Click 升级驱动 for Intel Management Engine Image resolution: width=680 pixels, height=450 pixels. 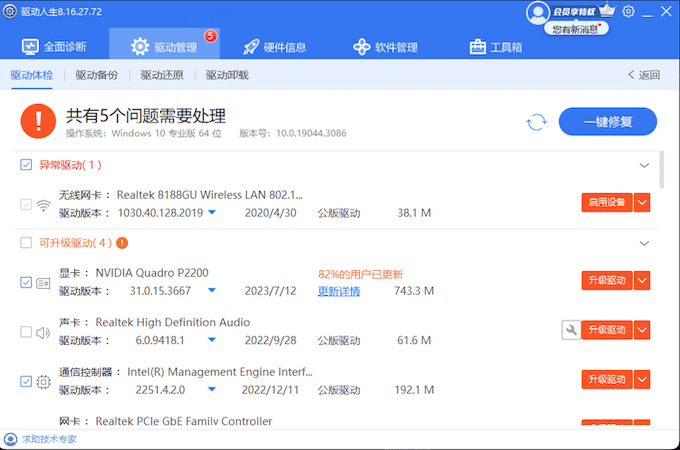pyautogui.click(x=607, y=380)
